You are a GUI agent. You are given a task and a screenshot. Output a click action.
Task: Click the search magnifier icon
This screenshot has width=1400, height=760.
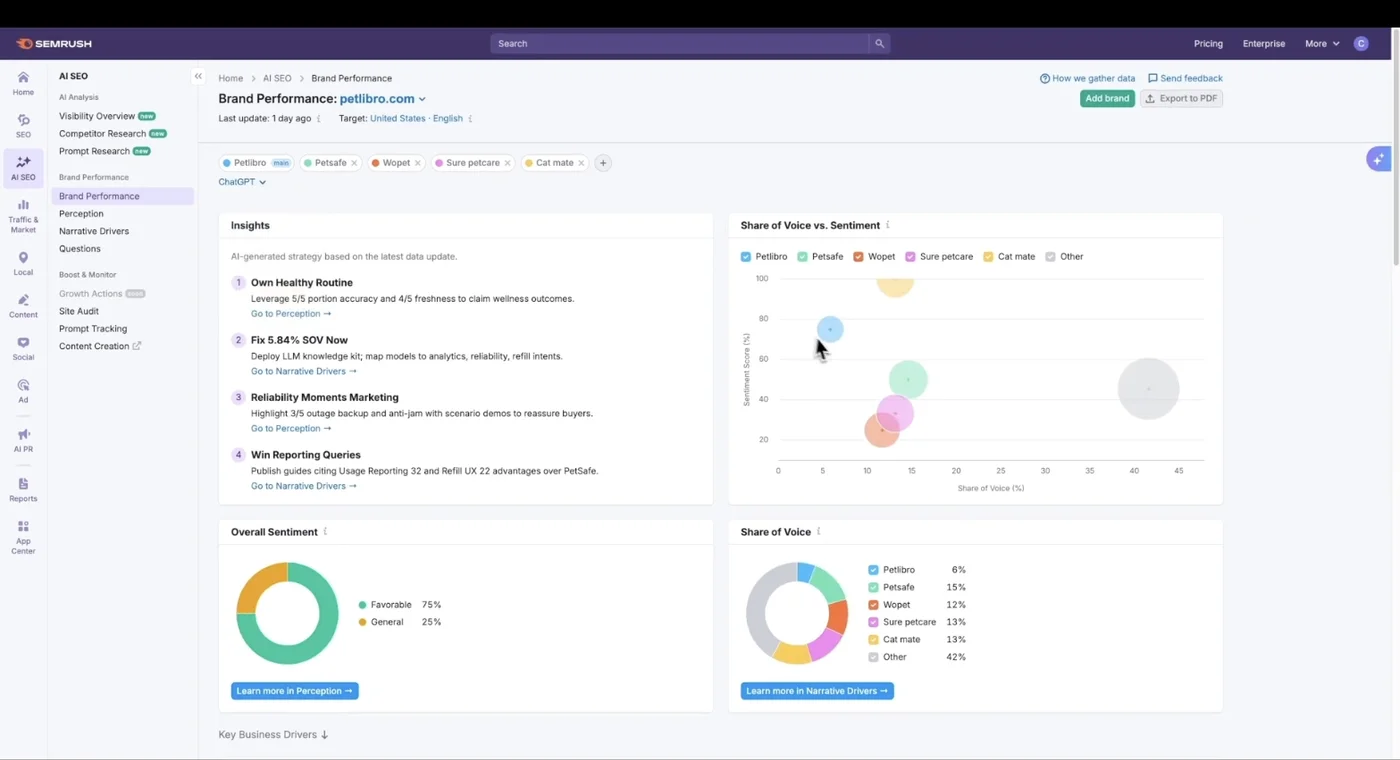pos(879,44)
